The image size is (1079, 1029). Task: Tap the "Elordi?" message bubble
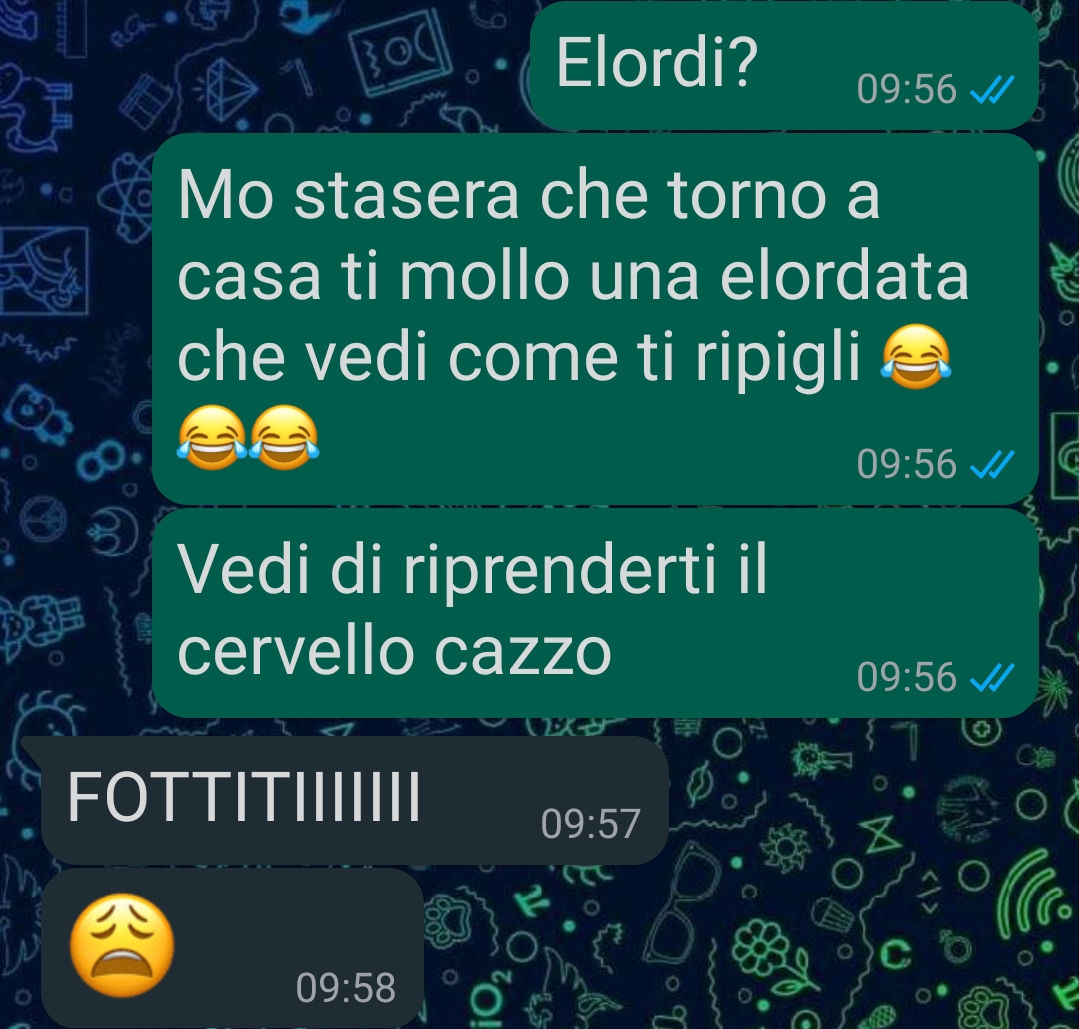tap(784, 66)
